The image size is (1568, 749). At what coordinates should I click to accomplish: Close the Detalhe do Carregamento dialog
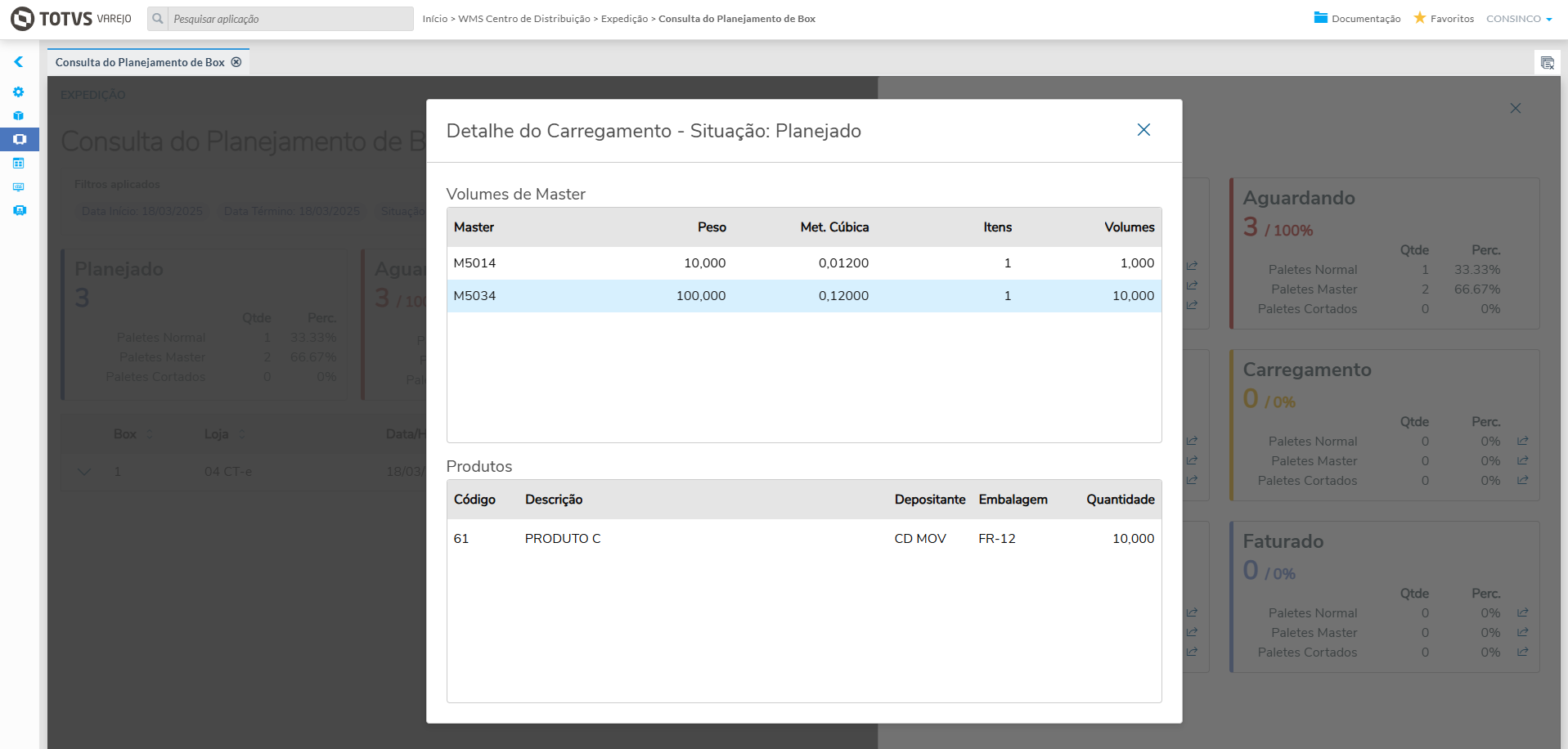(x=1143, y=130)
